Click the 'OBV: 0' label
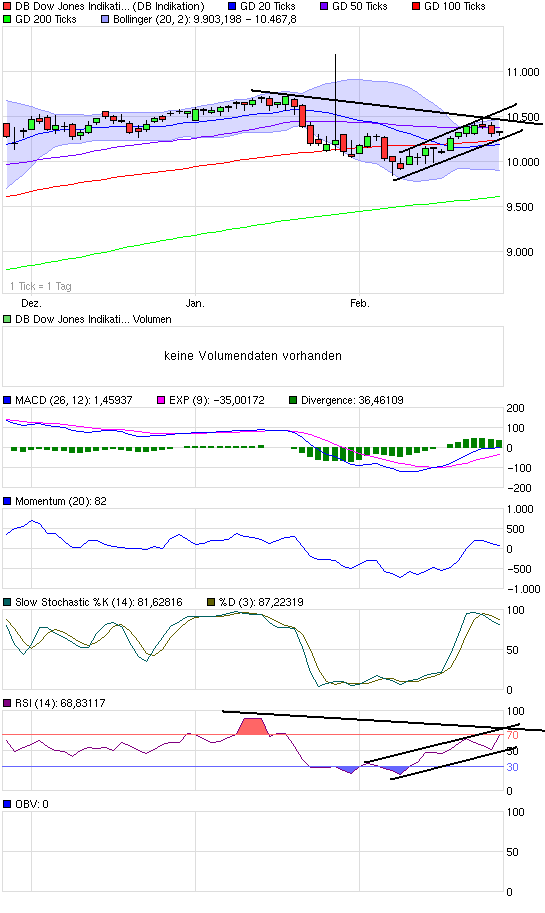The height and width of the screenshot is (913, 545). coord(31,804)
